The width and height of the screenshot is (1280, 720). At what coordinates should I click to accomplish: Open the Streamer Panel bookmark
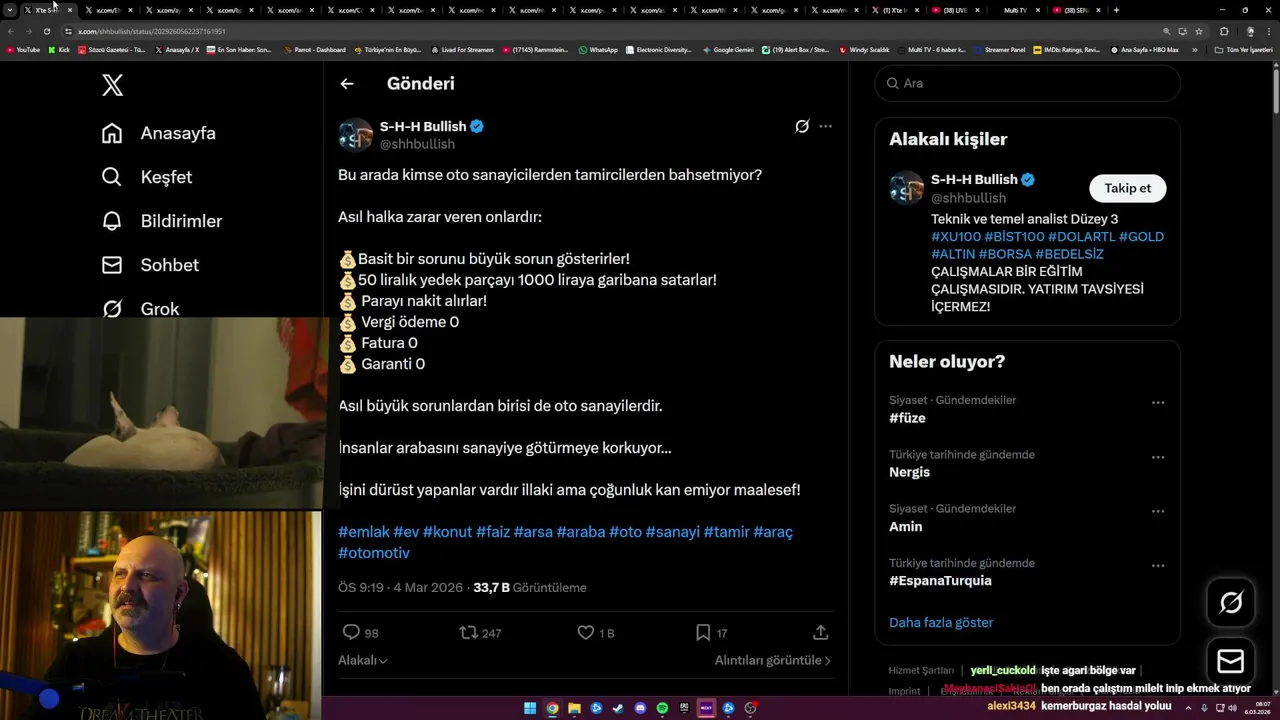point(1000,49)
